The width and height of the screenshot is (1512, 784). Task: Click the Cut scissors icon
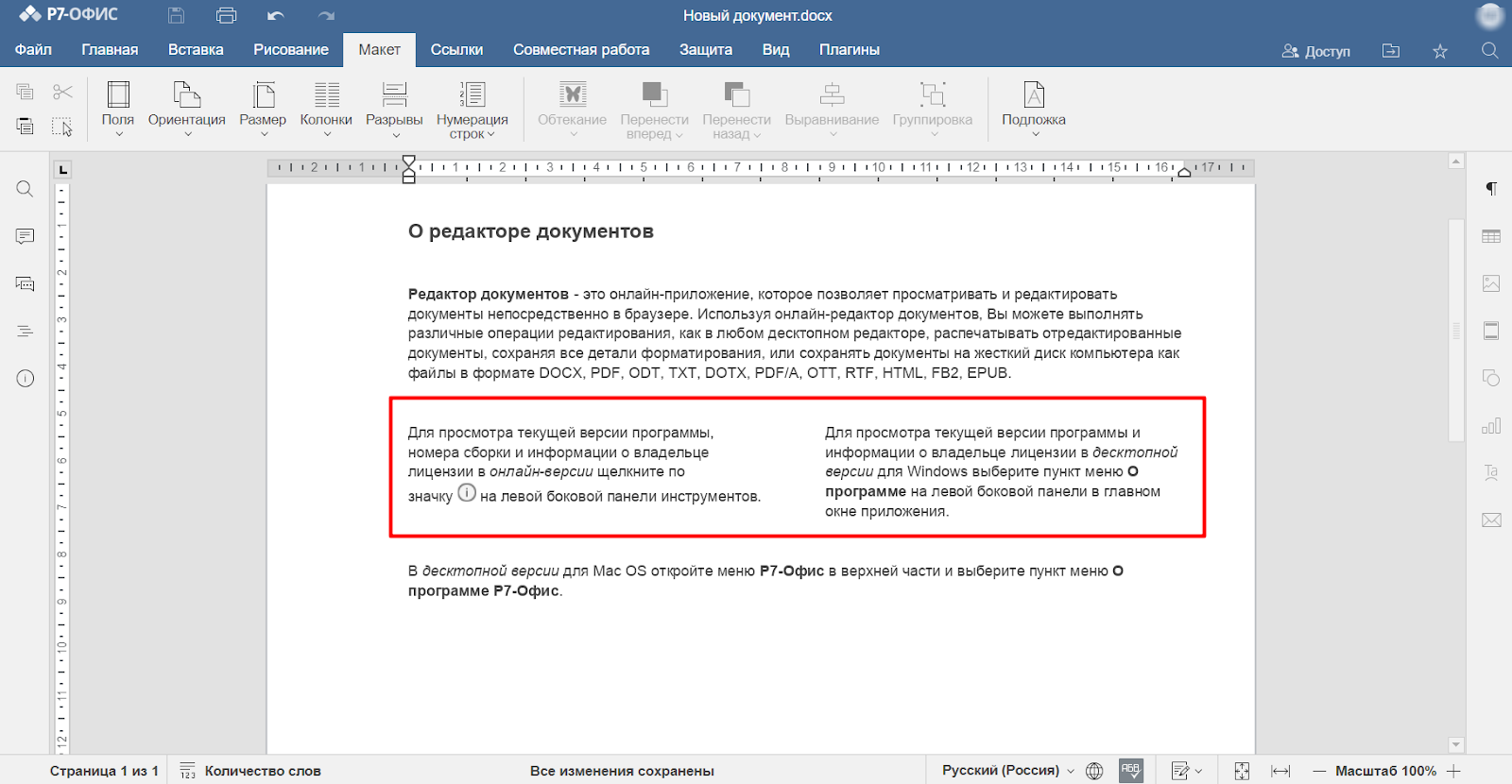62,92
